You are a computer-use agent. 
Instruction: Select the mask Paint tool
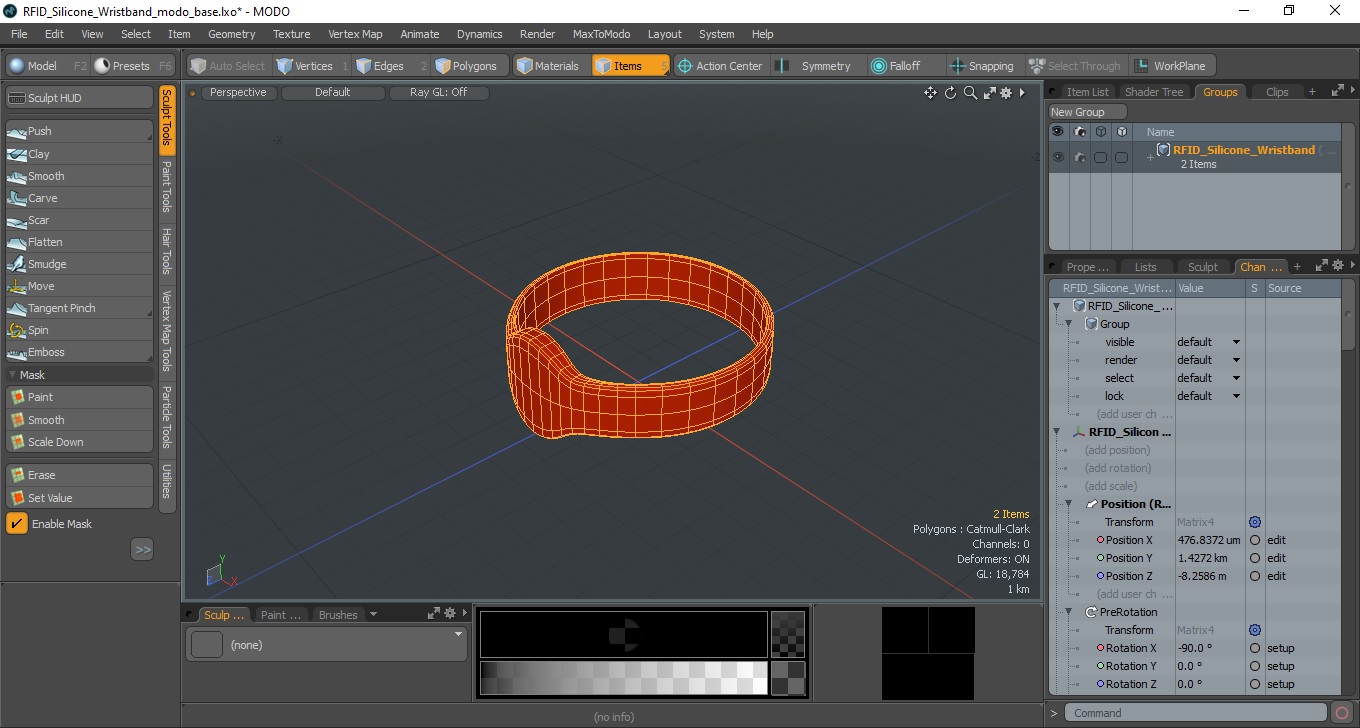pyautogui.click(x=79, y=397)
